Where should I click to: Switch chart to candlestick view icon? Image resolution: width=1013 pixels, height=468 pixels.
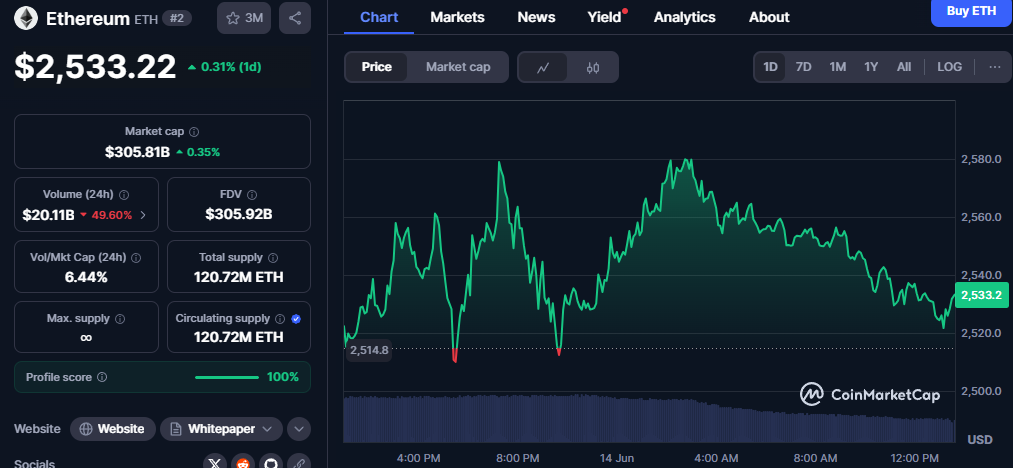click(x=592, y=67)
